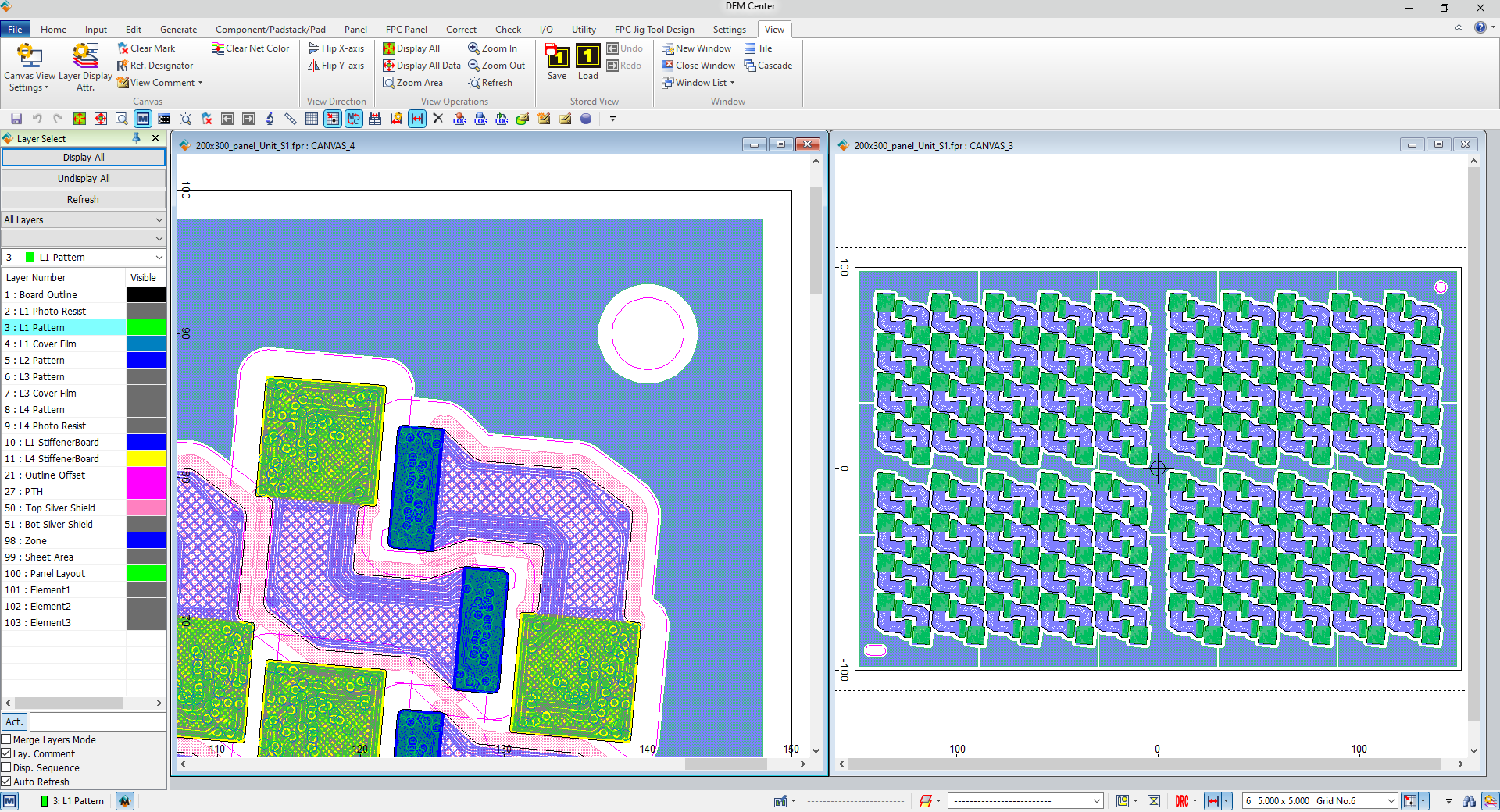Flip view along X-axis
The width and height of the screenshot is (1500, 812).
[x=336, y=48]
